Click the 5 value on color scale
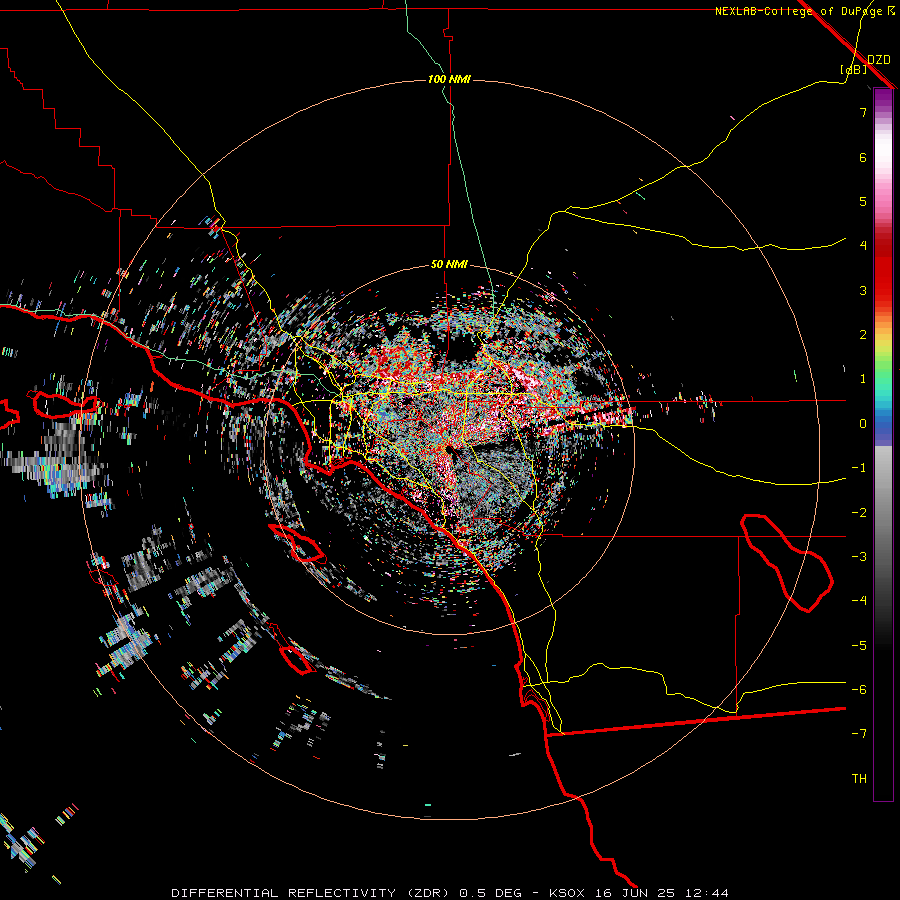The width and height of the screenshot is (900, 900). 863,201
